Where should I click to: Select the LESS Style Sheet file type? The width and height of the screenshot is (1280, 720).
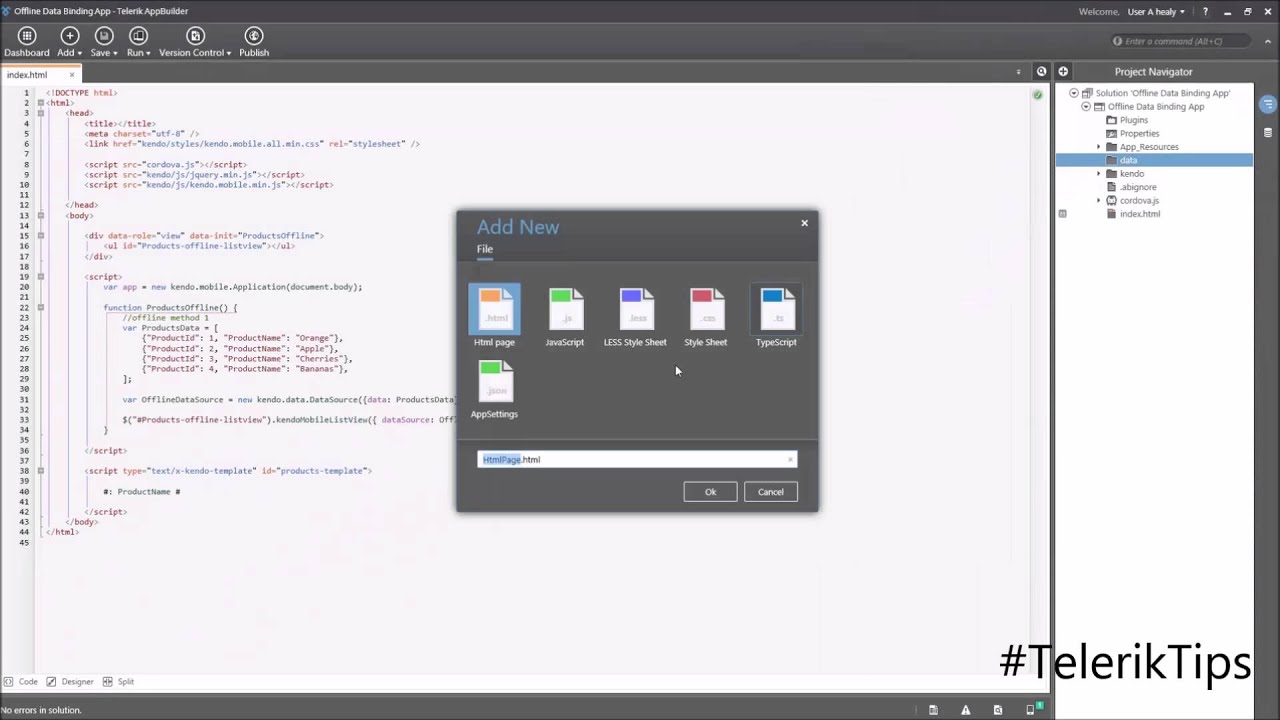[635, 316]
